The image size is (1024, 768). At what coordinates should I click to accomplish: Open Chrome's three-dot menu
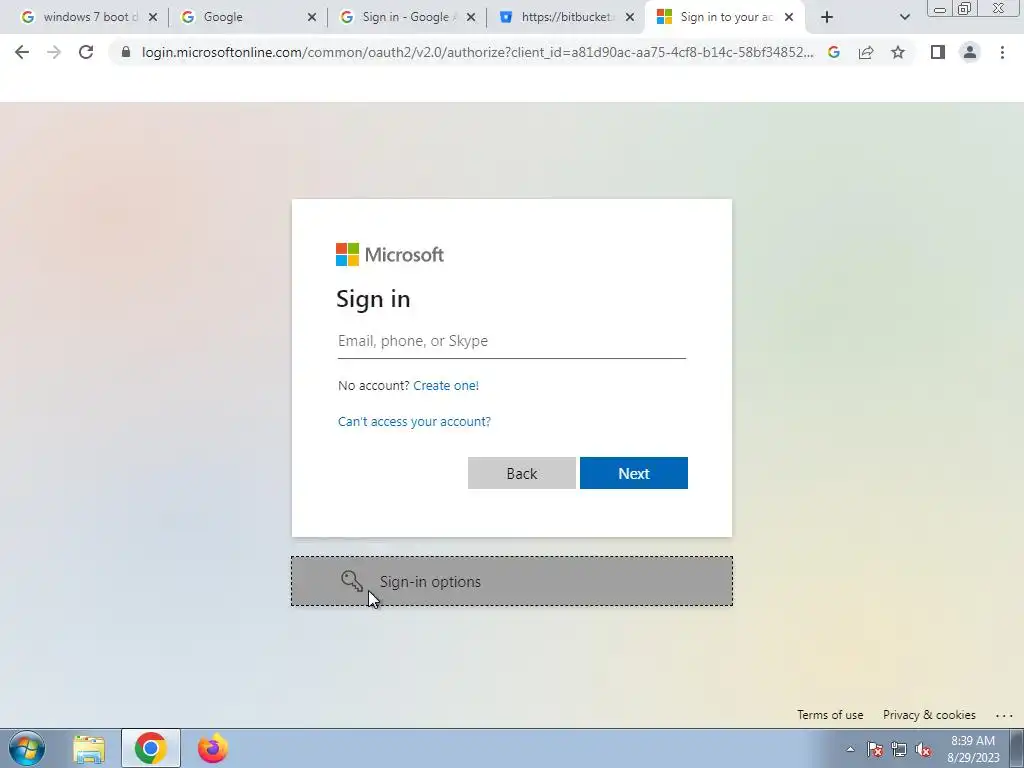click(x=1002, y=52)
